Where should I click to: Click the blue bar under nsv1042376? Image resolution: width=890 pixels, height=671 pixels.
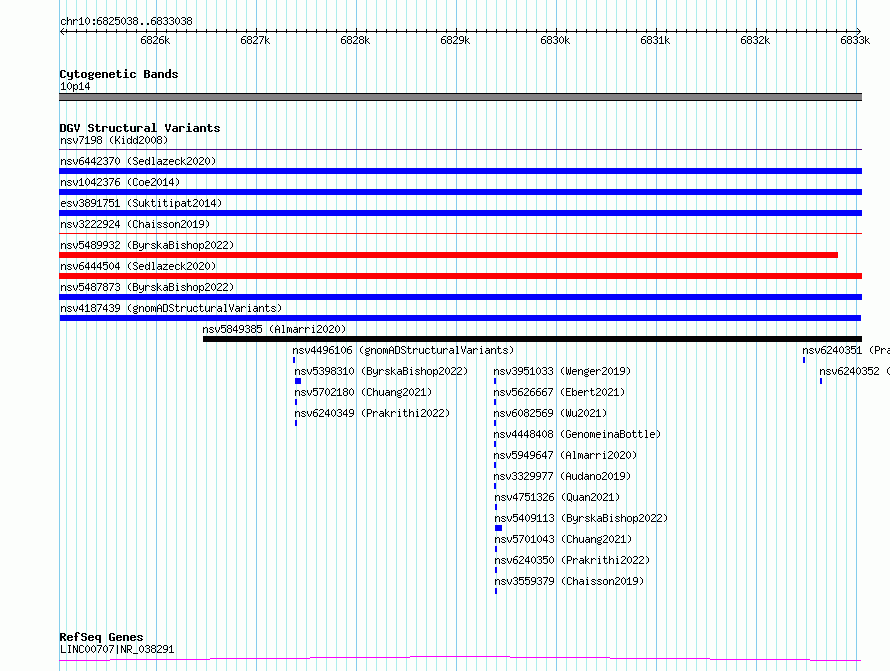pos(460,192)
